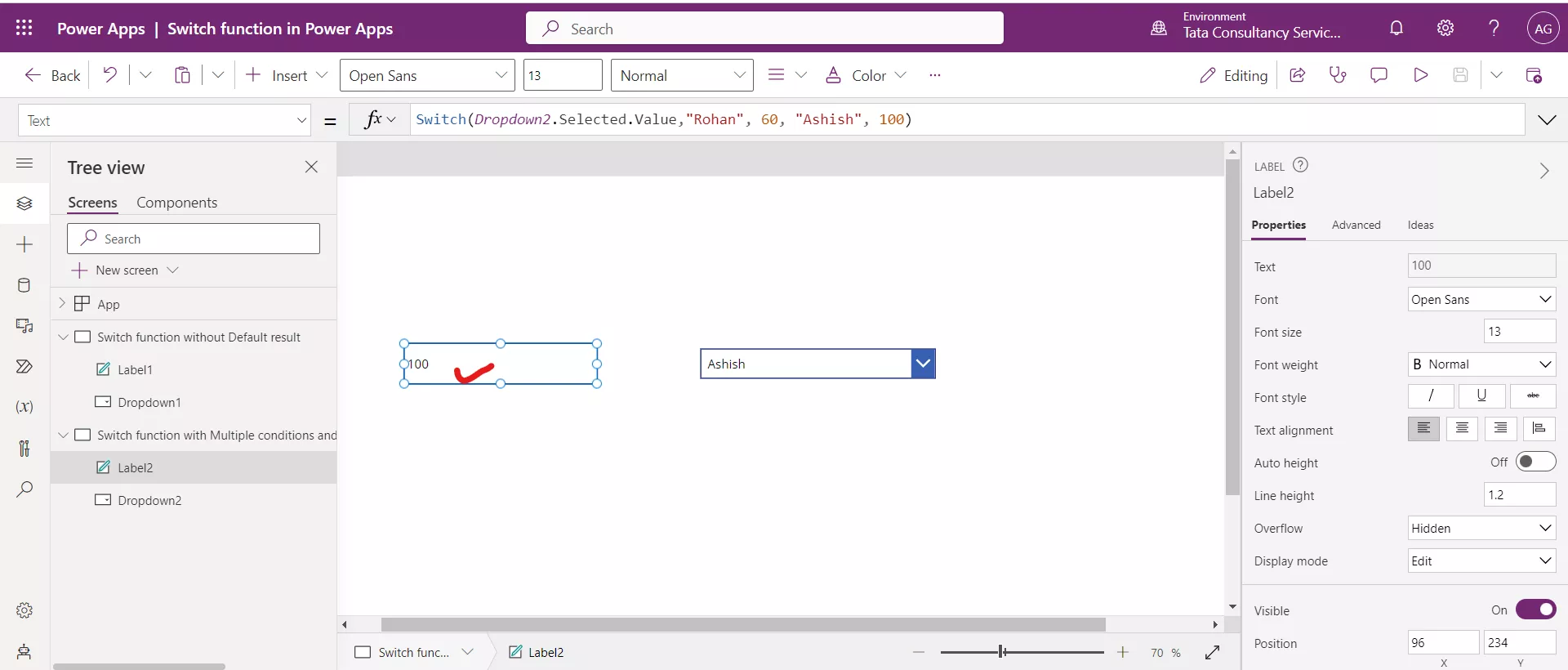Open the app launcher waffle icon
This screenshot has width=1568, height=670.
24,28
